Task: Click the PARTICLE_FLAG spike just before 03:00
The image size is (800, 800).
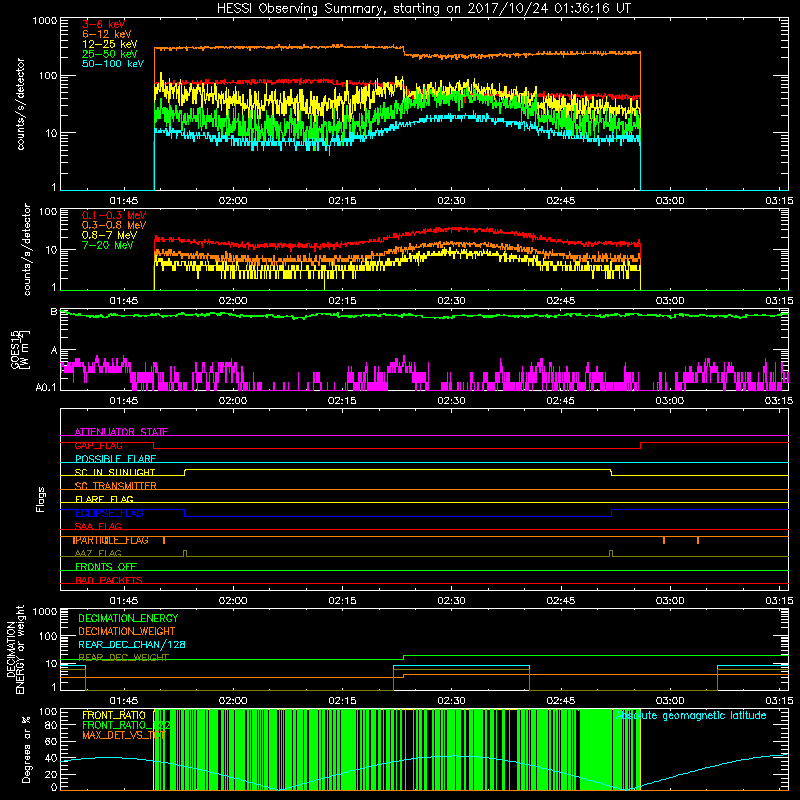Action: pos(664,540)
